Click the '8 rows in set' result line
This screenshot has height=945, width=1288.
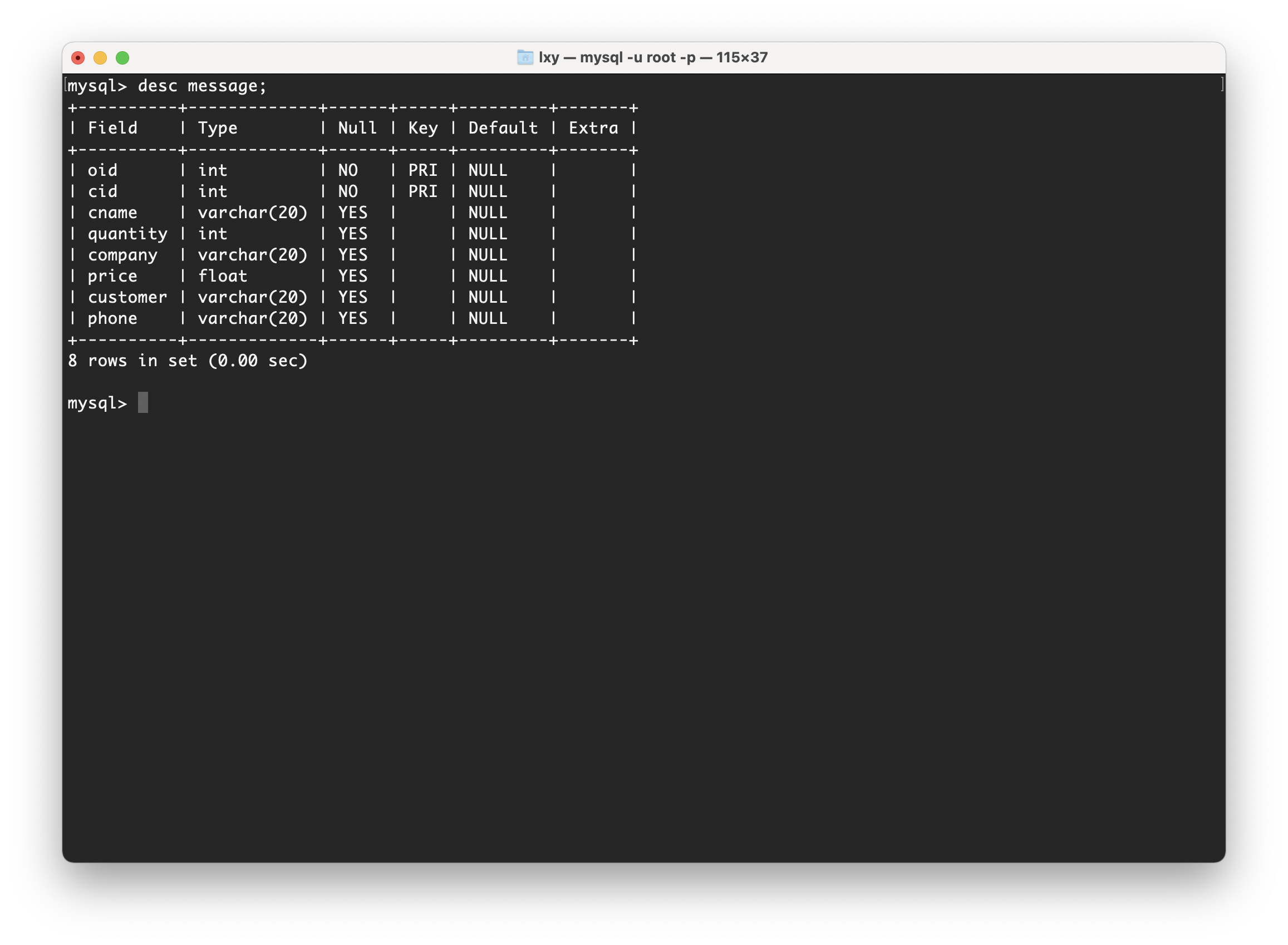(x=188, y=361)
